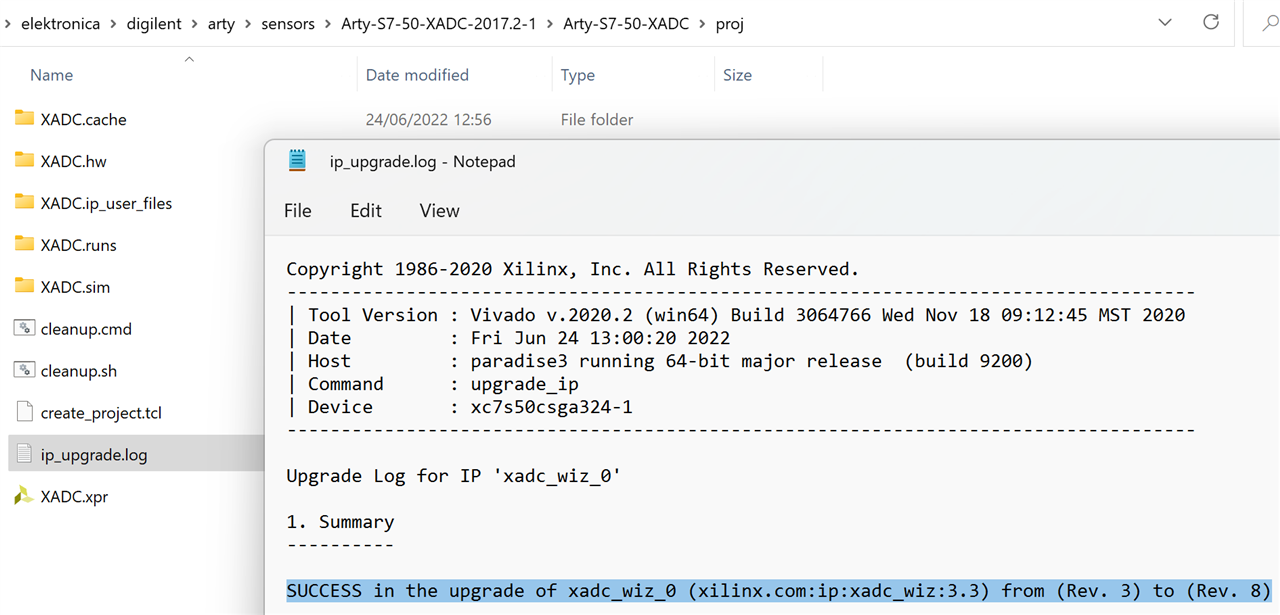This screenshot has height=615, width=1280.
Task: Expand the chevron after the sensors breadcrumb
Action: click(x=327, y=24)
